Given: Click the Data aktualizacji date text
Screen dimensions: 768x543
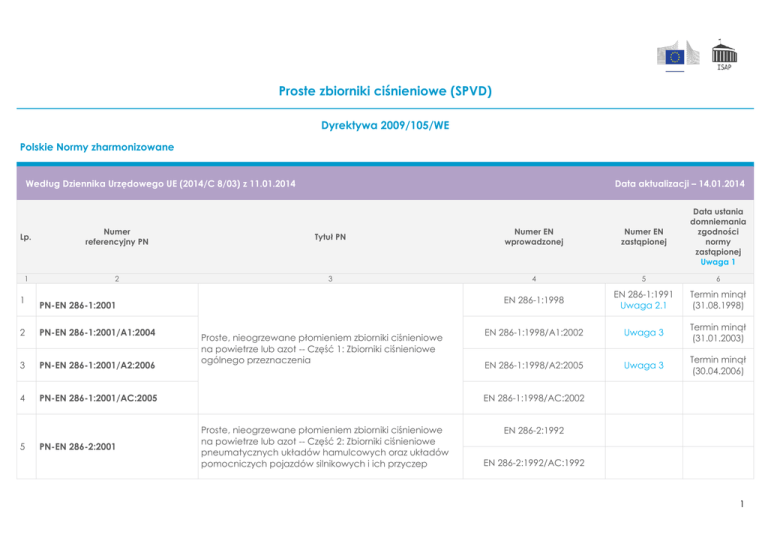Looking at the screenshot, I should (679, 183).
